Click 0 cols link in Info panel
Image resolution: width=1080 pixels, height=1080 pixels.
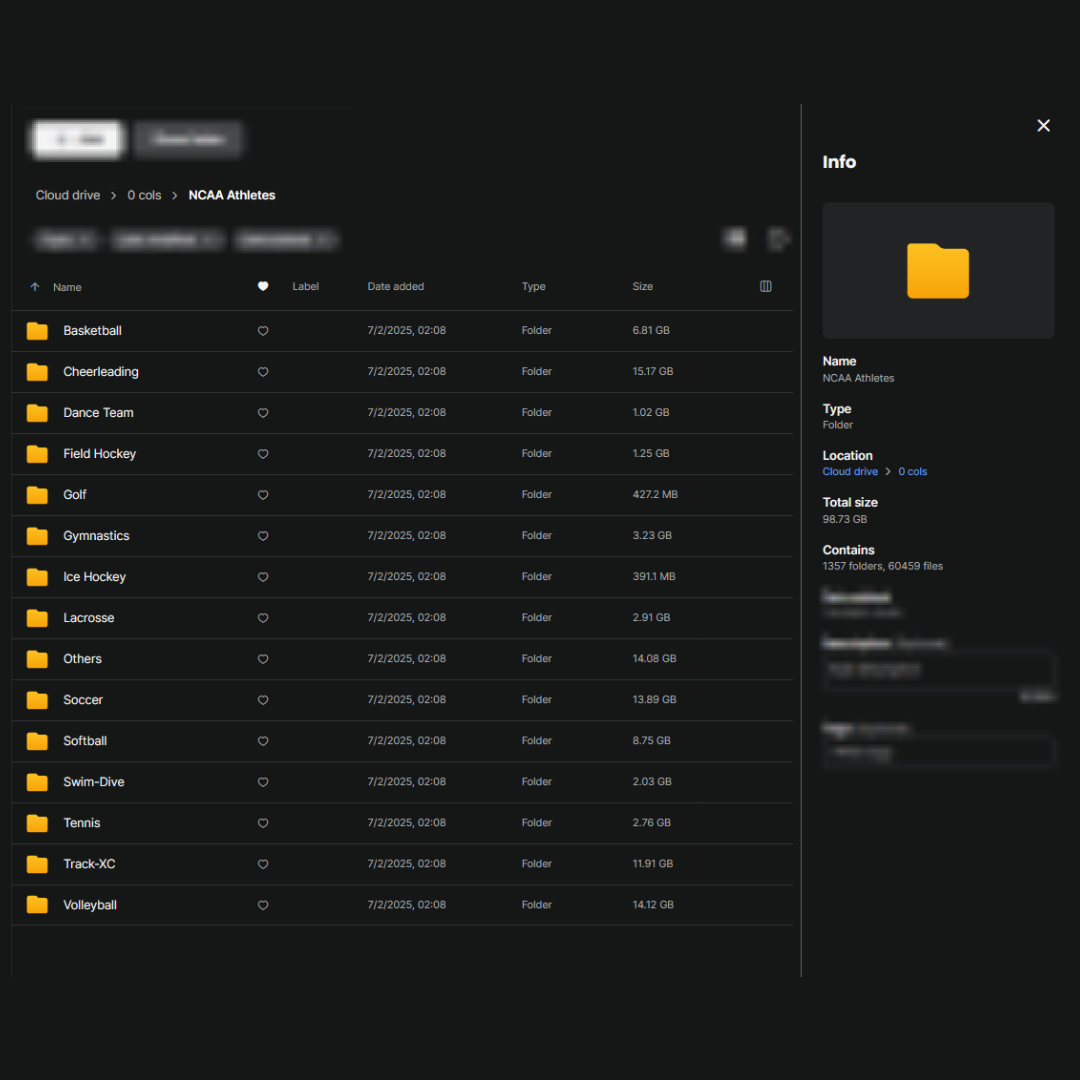point(912,472)
